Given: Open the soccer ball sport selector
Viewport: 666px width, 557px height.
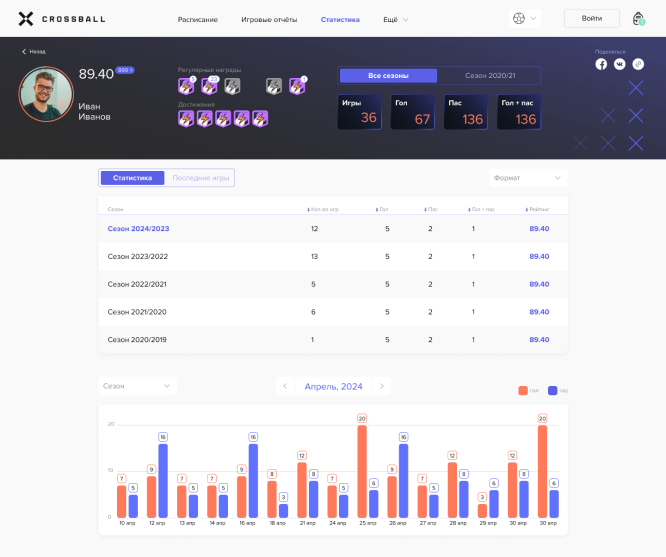Looking at the screenshot, I should point(524,18).
